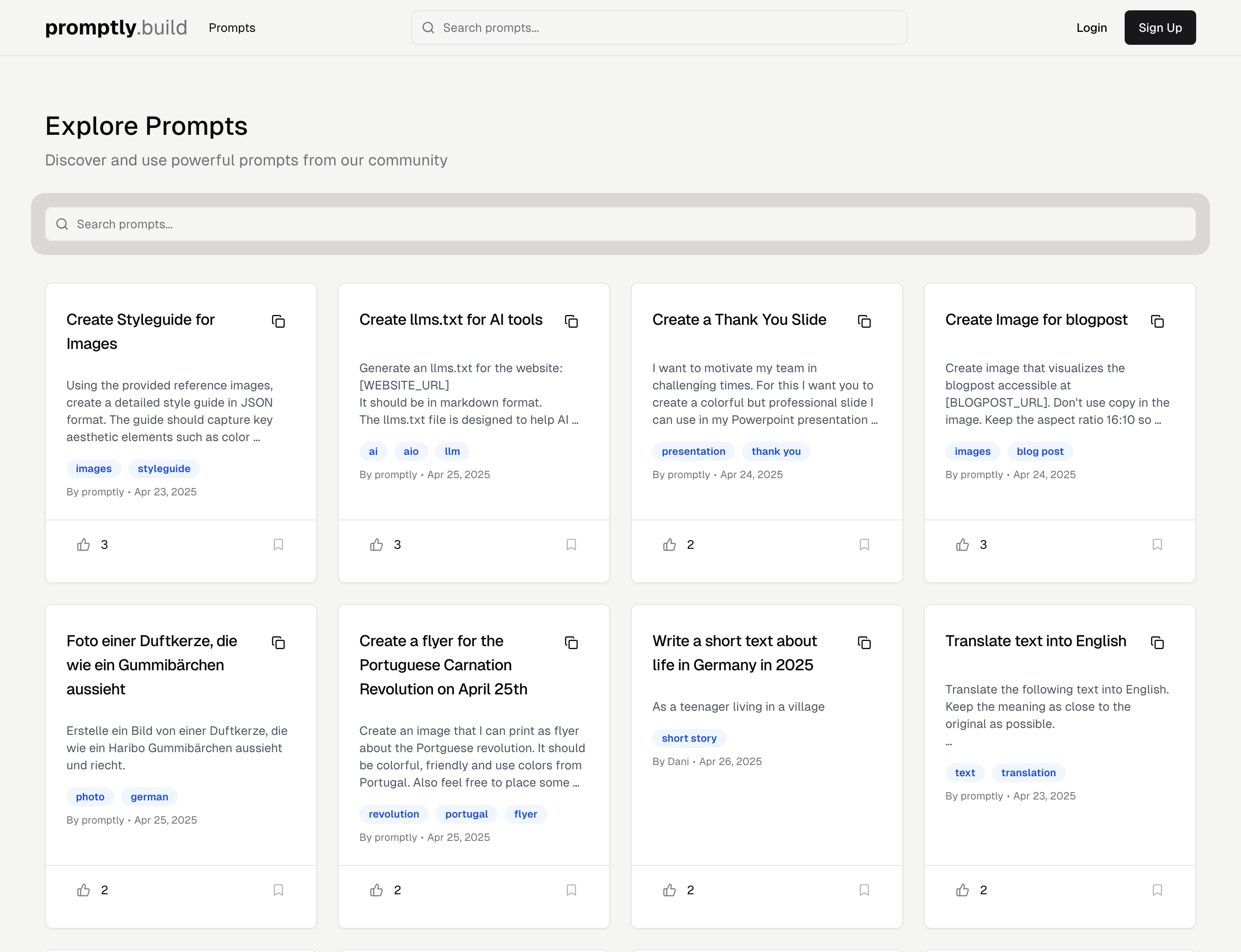This screenshot has height=952, width=1241.
Task: Copy the Create llms.txt for AI tools prompt
Action: click(571, 321)
